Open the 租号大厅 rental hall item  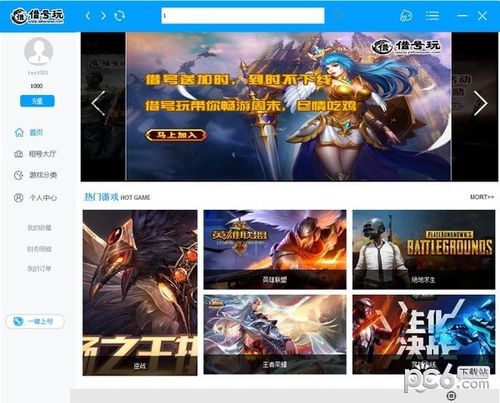[x=35, y=154]
